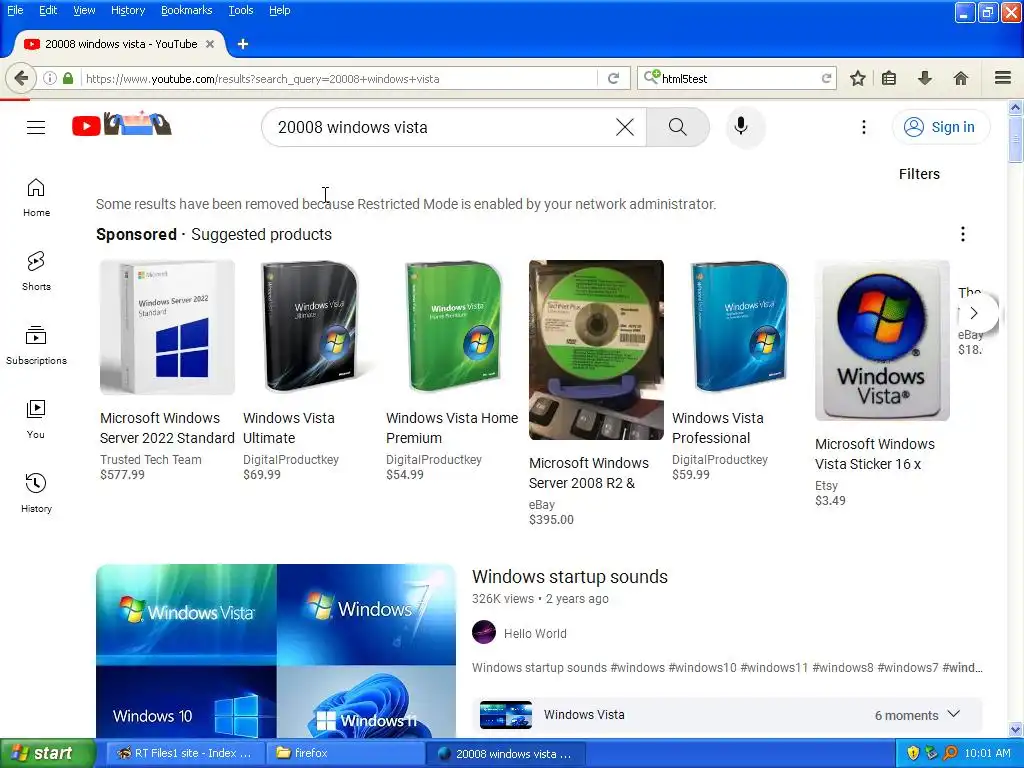Screen dimensions: 1024x768
Task: Open Firefox downloads arrow
Action: tap(925, 78)
